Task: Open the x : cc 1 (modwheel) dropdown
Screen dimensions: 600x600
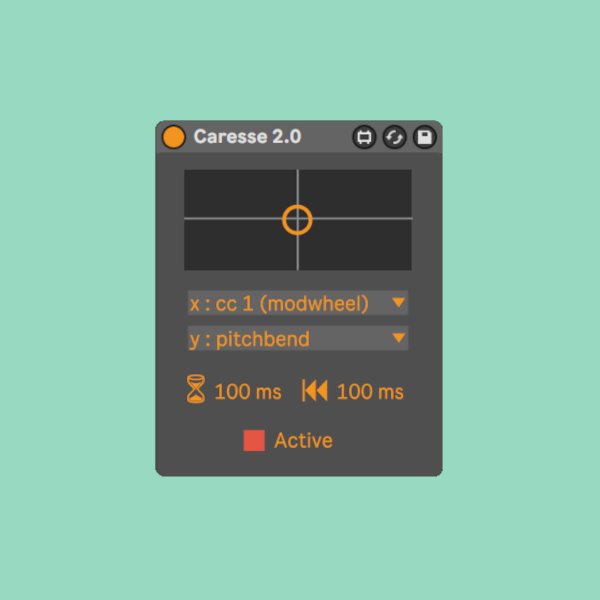Action: [298, 303]
